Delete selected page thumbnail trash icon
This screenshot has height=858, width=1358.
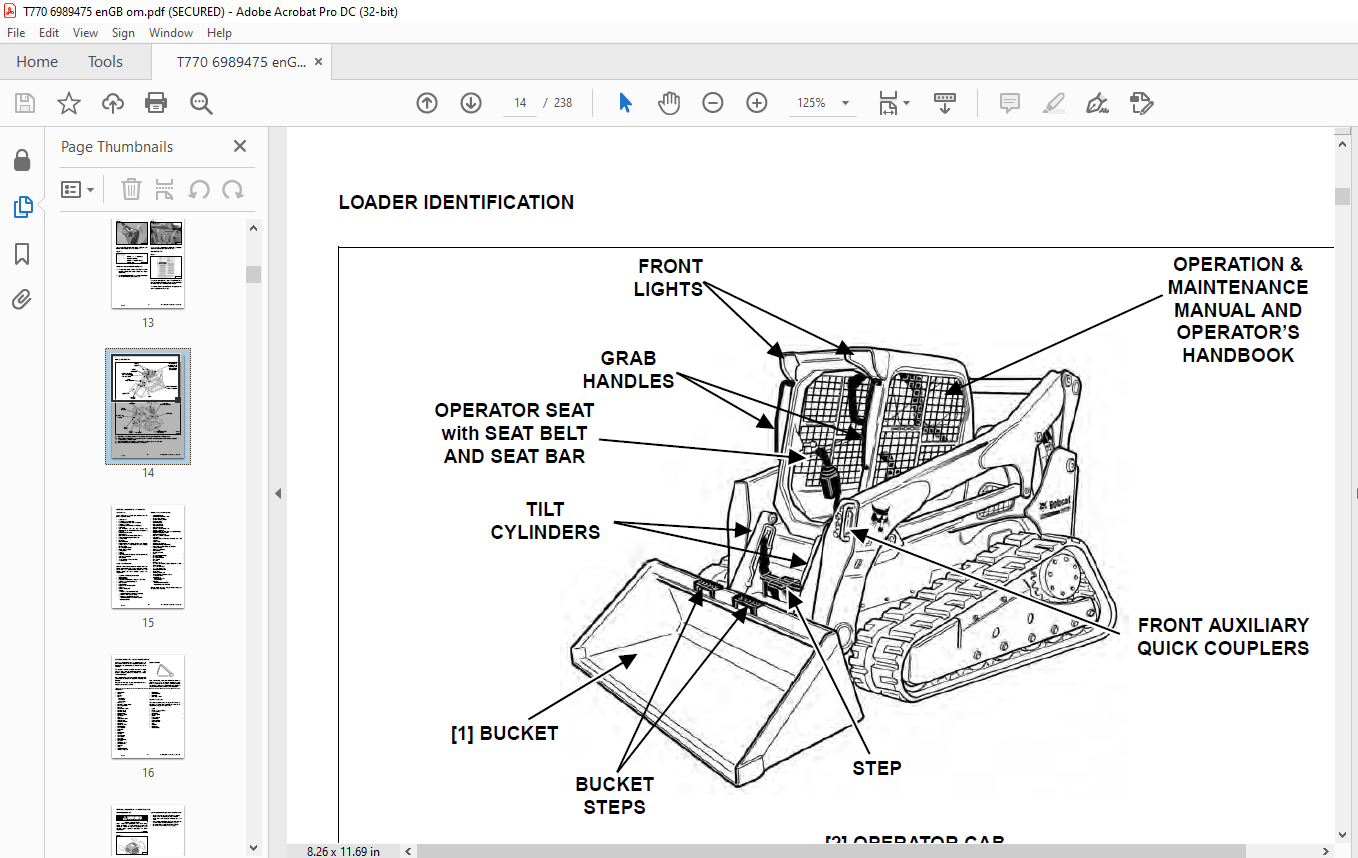132,189
